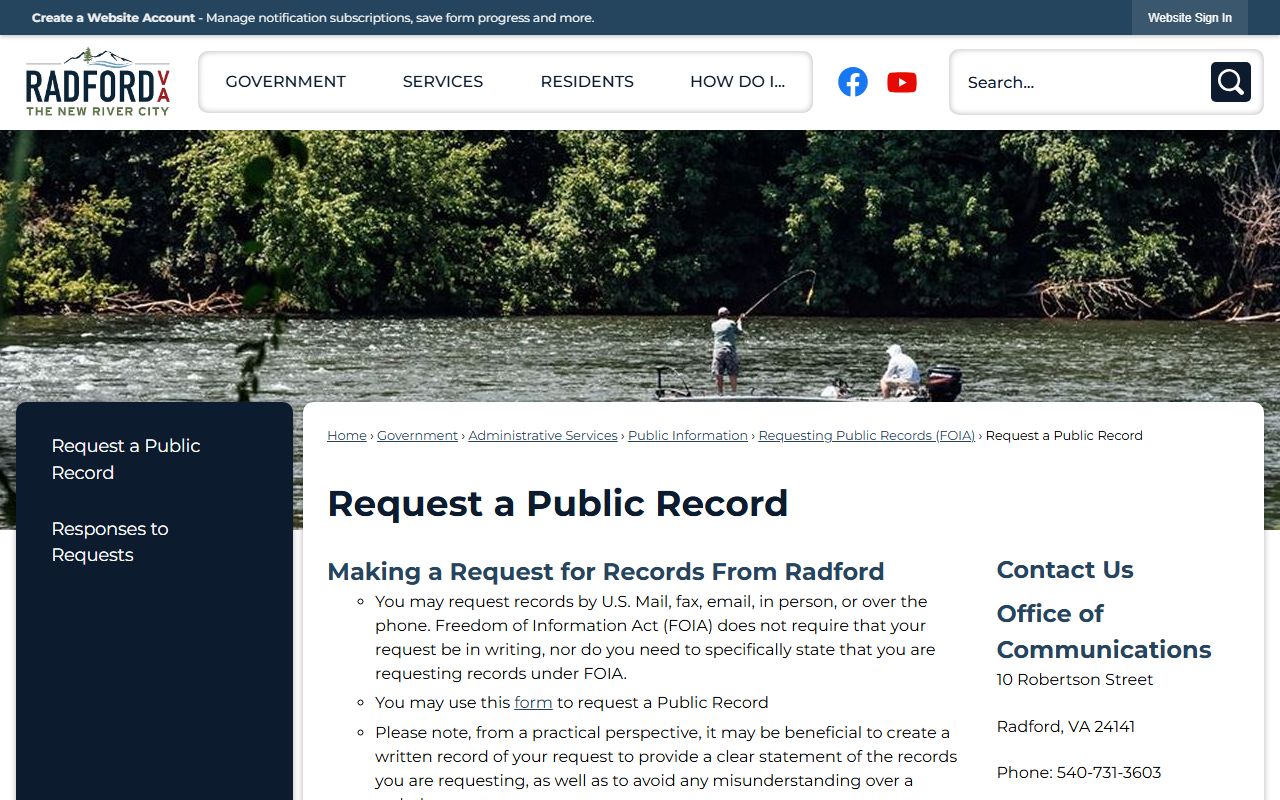The height and width of the screenshot is (800, 1280).
Task: Open the form link for requesting records
Action: 533,702
